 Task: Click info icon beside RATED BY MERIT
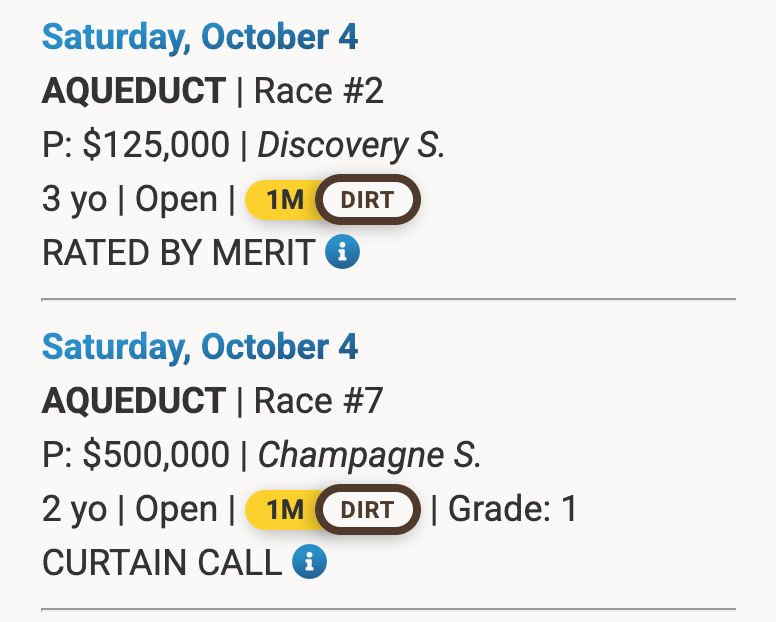(x=342, y=253)
